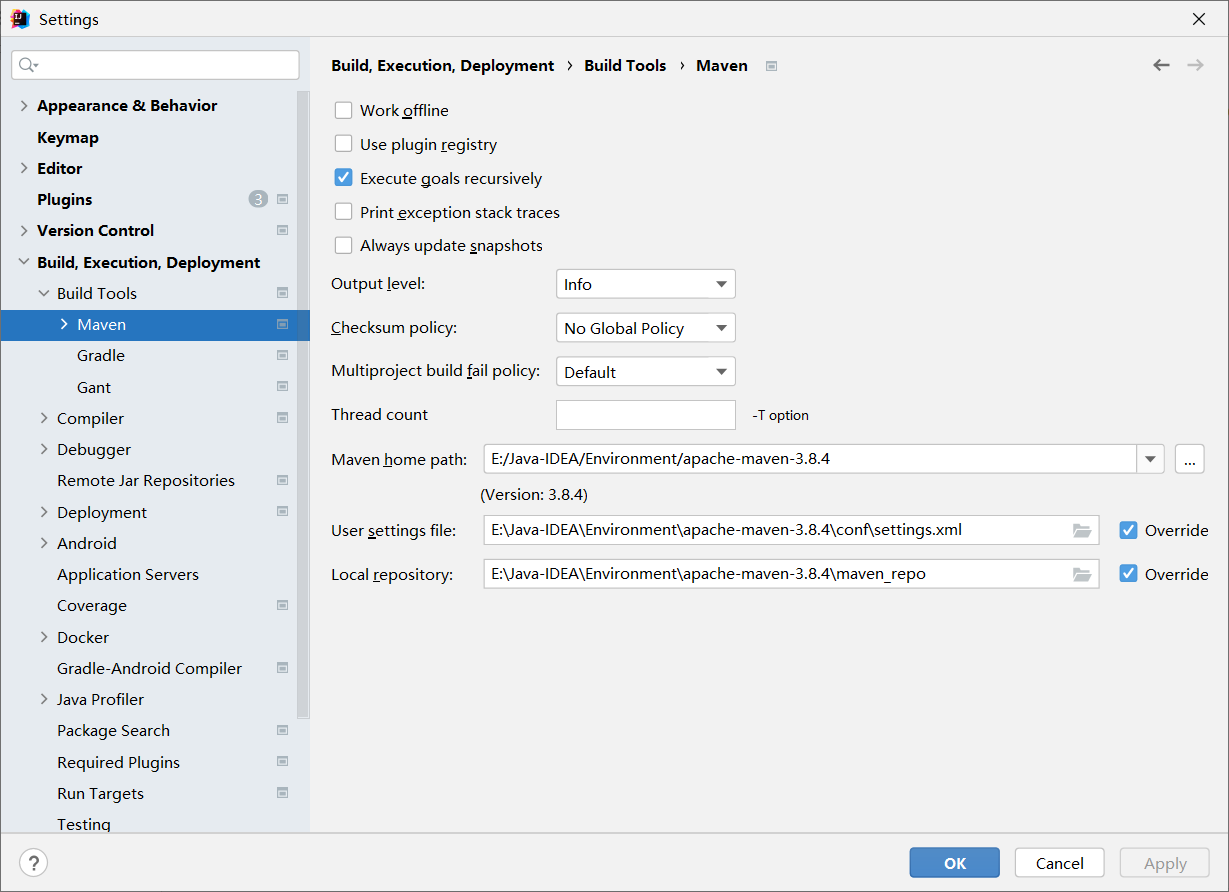This screenshot has height=892, width=1229.
Task: Uncheck Execute goals recursively
Action: coord(344,178)
